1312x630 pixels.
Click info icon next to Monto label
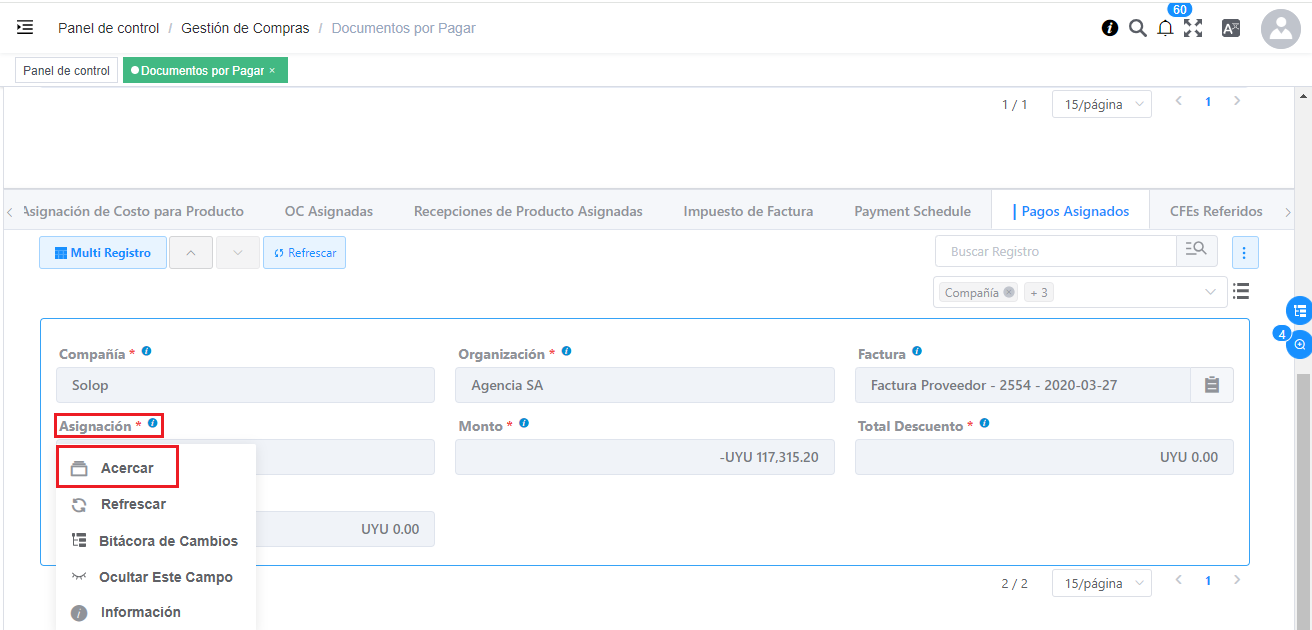pos(524,424)
